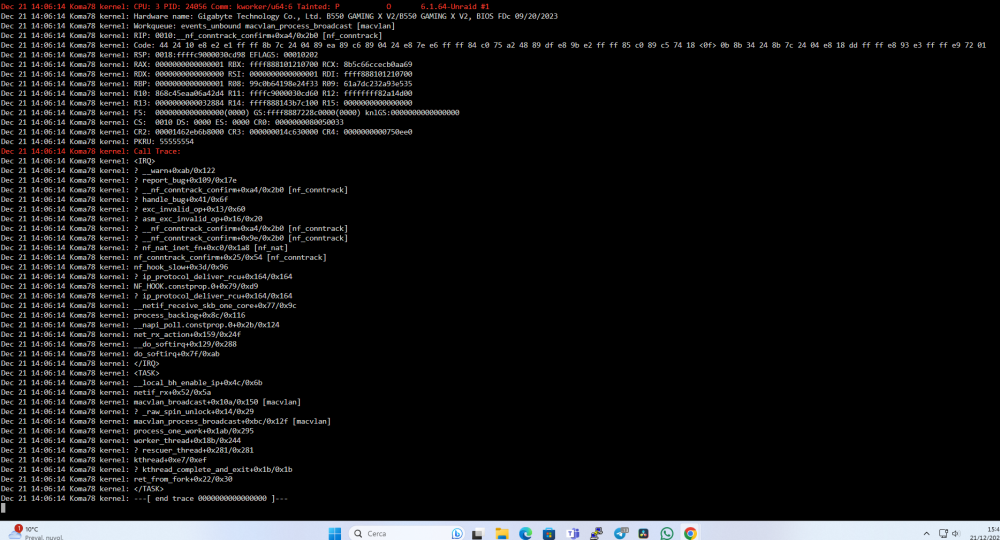Expand the hidden system tray icons chevron
The height and width of the screenshot is (540, 1000).
click(x=926, y=534)
